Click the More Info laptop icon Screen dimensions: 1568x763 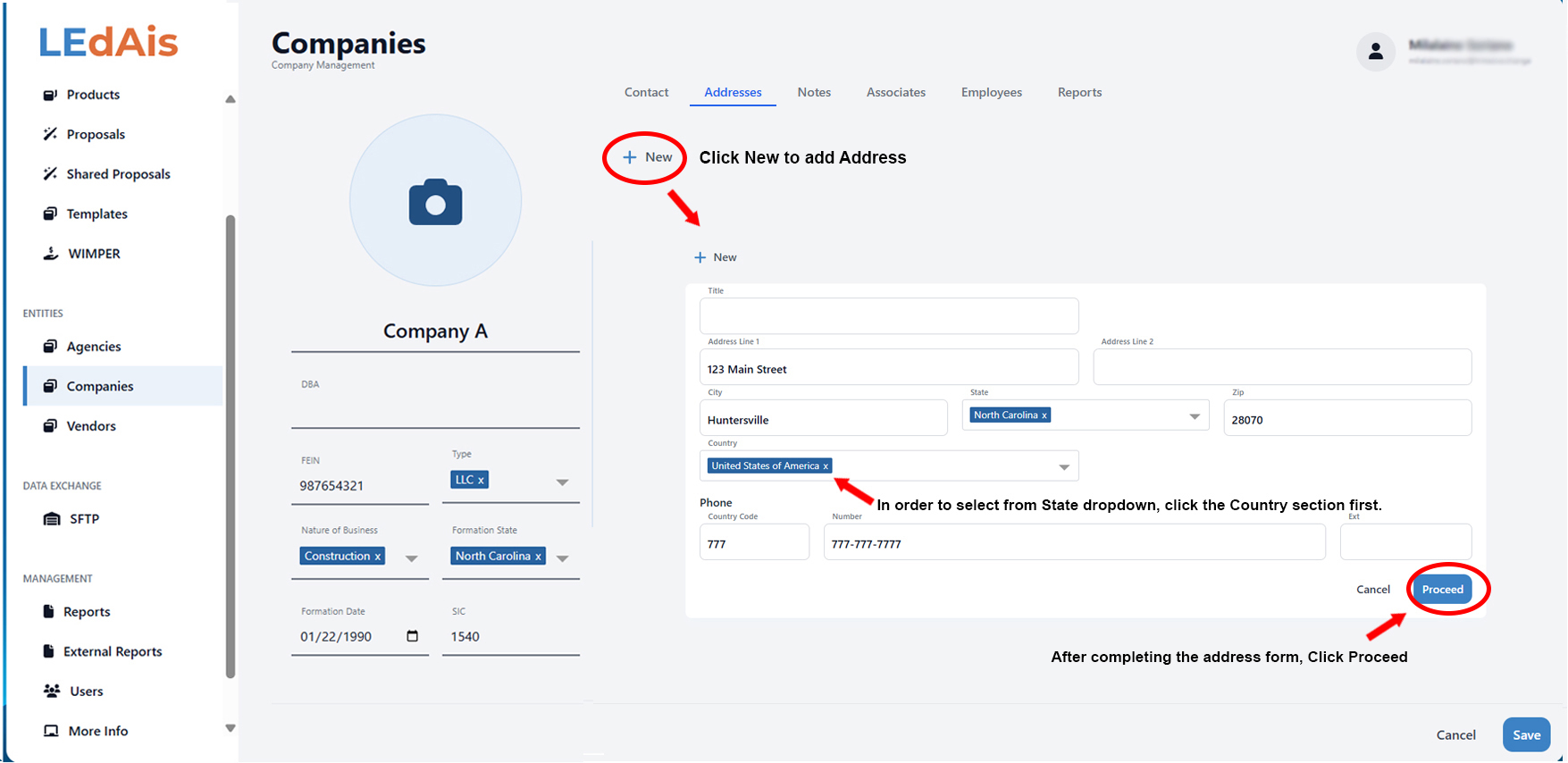[x=51, y=731]
